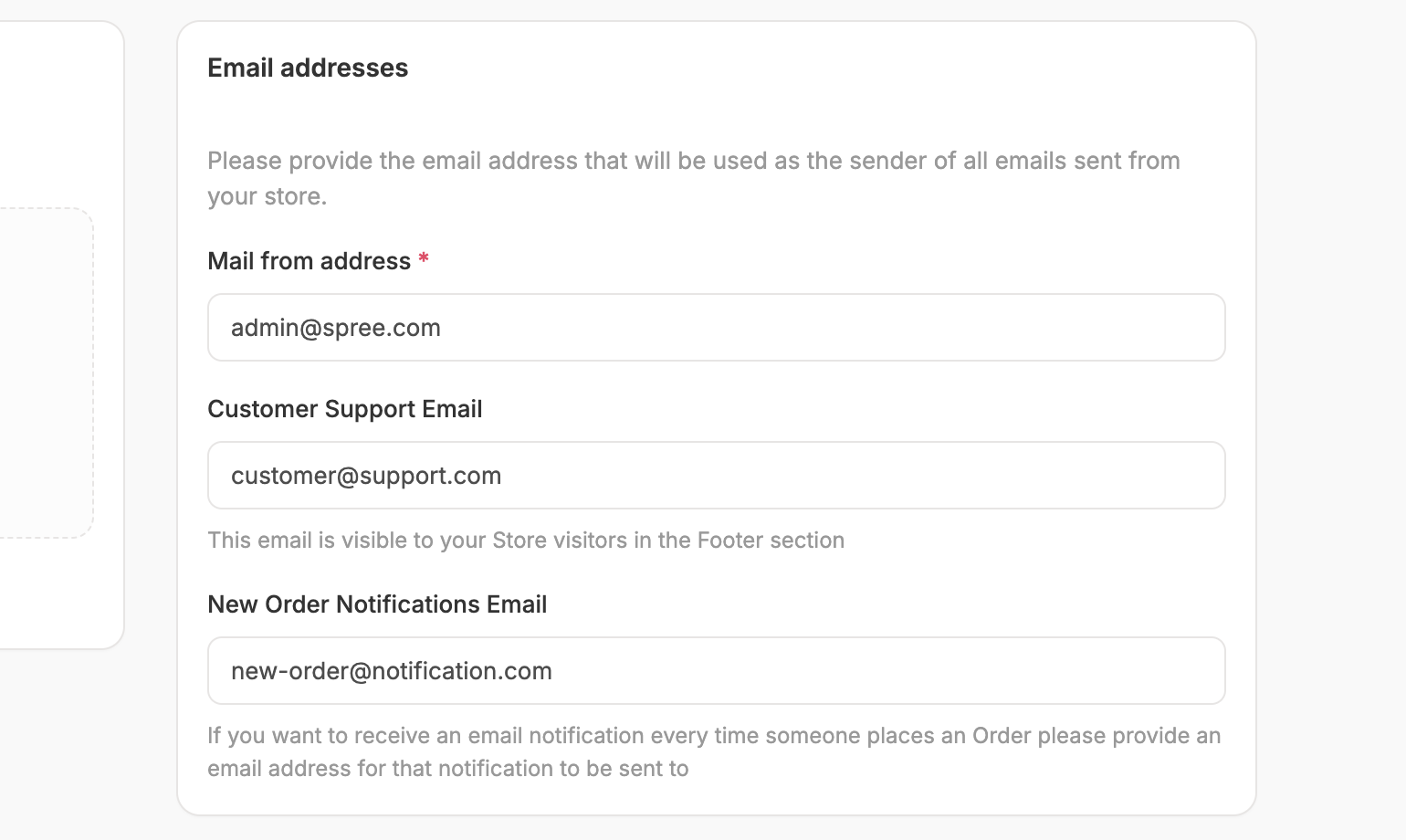Click the Footer section visibility hint text

526,541
